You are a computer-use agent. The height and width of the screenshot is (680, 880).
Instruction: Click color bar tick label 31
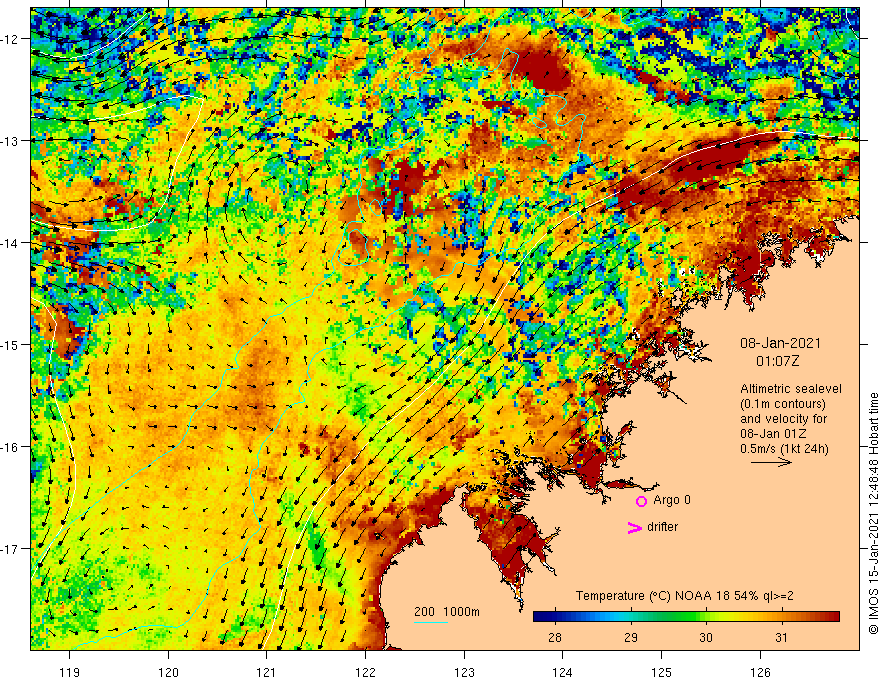click(x=781, y=637)
